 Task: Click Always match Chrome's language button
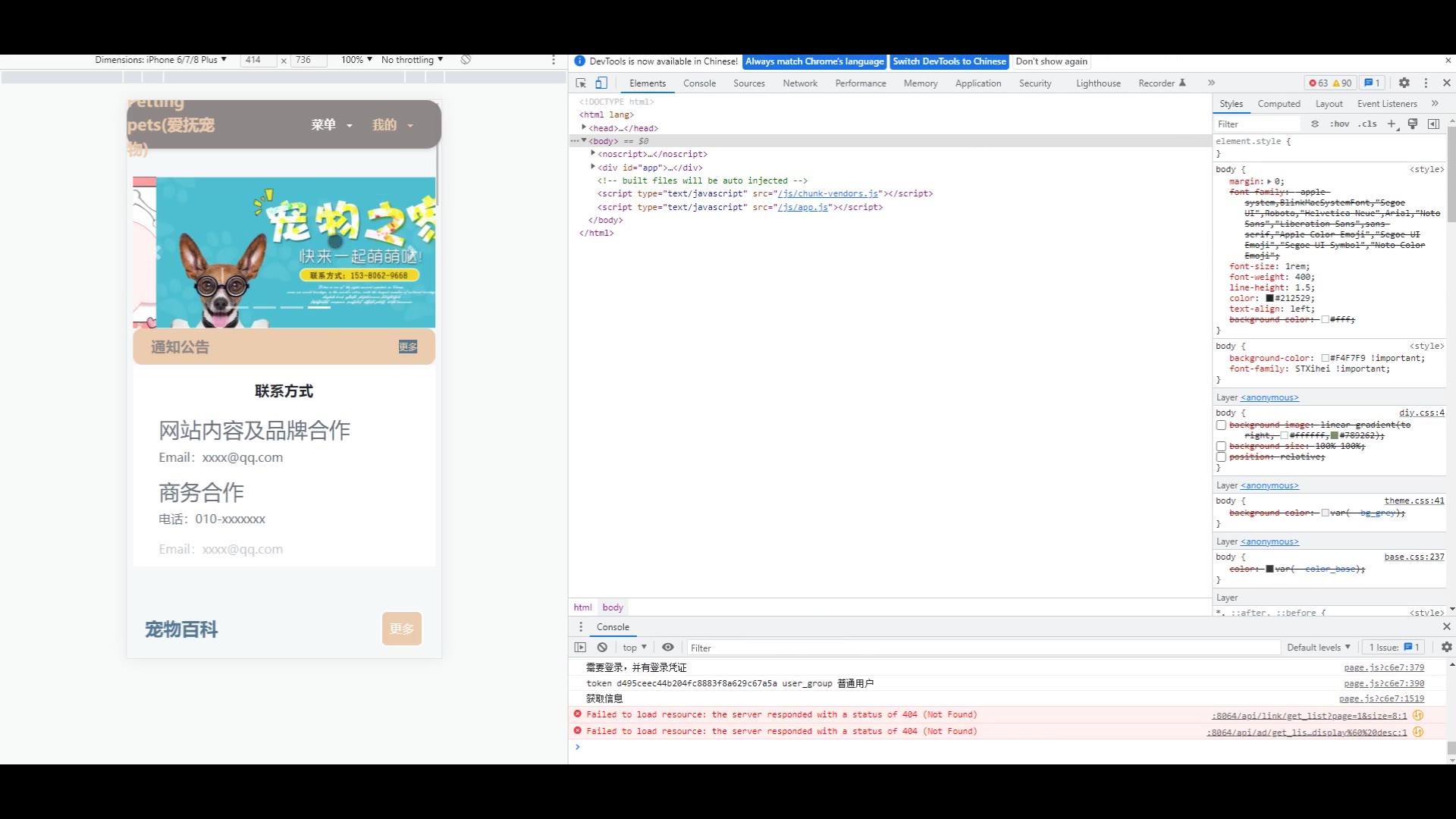click(x=814, y=61)
